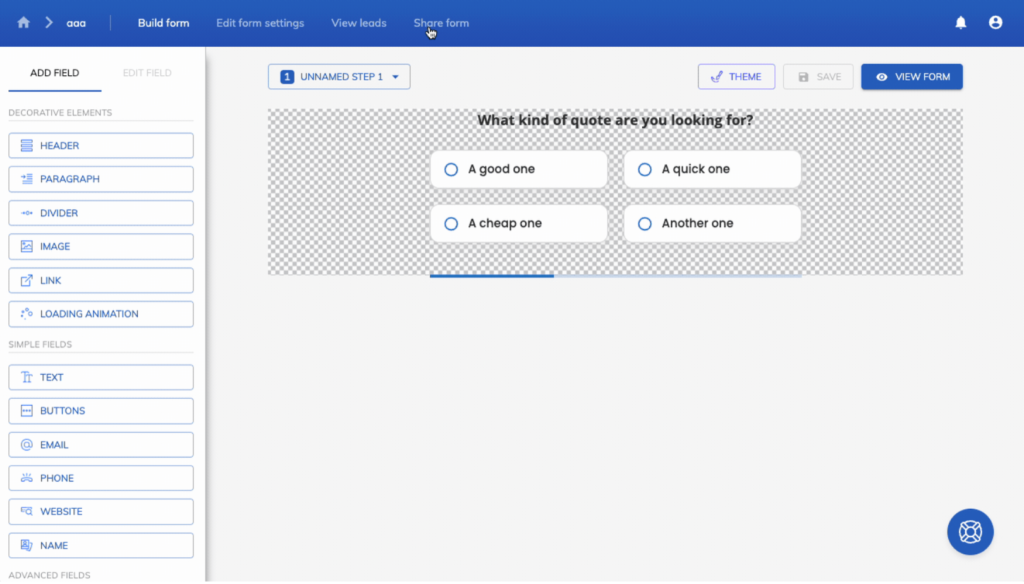Screen dimensions: 1024x584
Task: Open View leads tab
Action: 359,23
